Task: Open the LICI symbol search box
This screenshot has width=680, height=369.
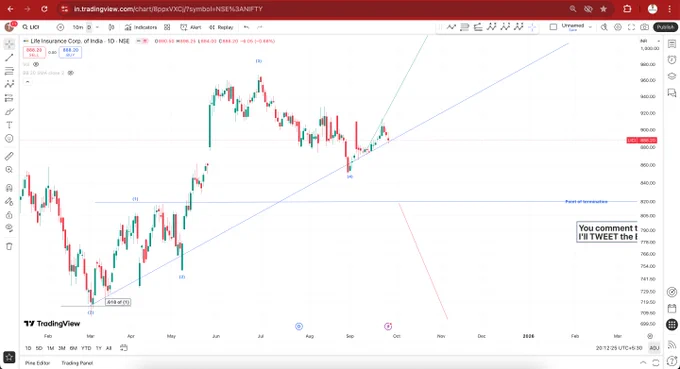Action: [31, 27]
